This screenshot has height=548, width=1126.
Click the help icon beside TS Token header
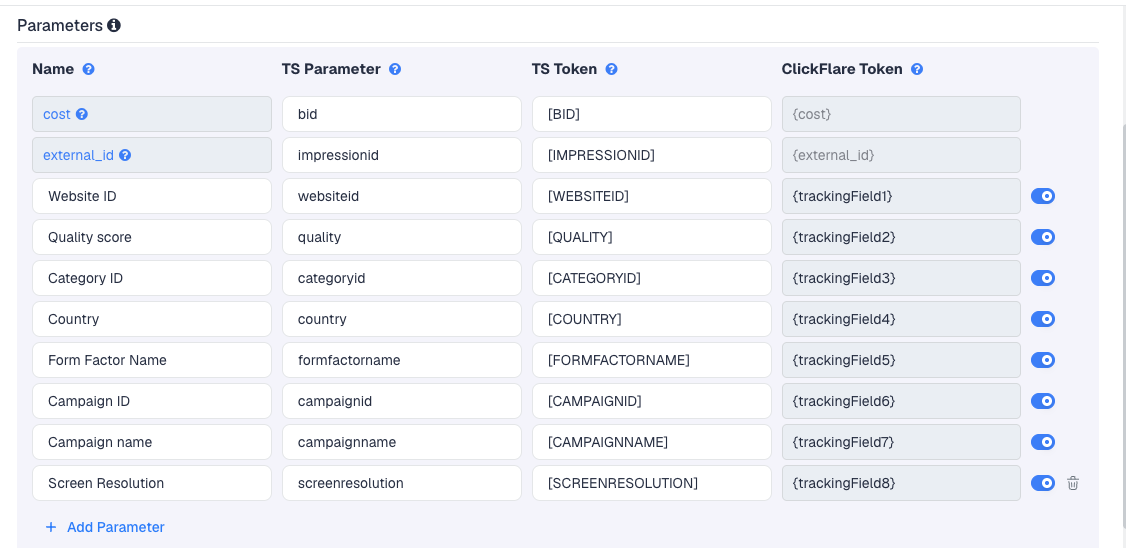pyautogui.click(x=611, y=69)
